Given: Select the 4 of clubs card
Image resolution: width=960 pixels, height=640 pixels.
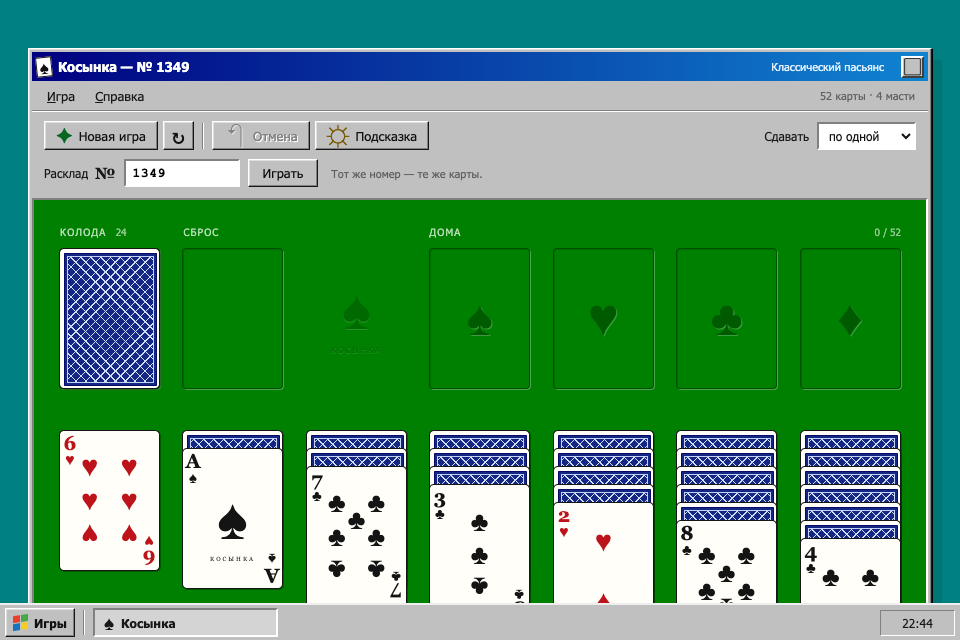Looking at the screenshot, I should point(850,571).
